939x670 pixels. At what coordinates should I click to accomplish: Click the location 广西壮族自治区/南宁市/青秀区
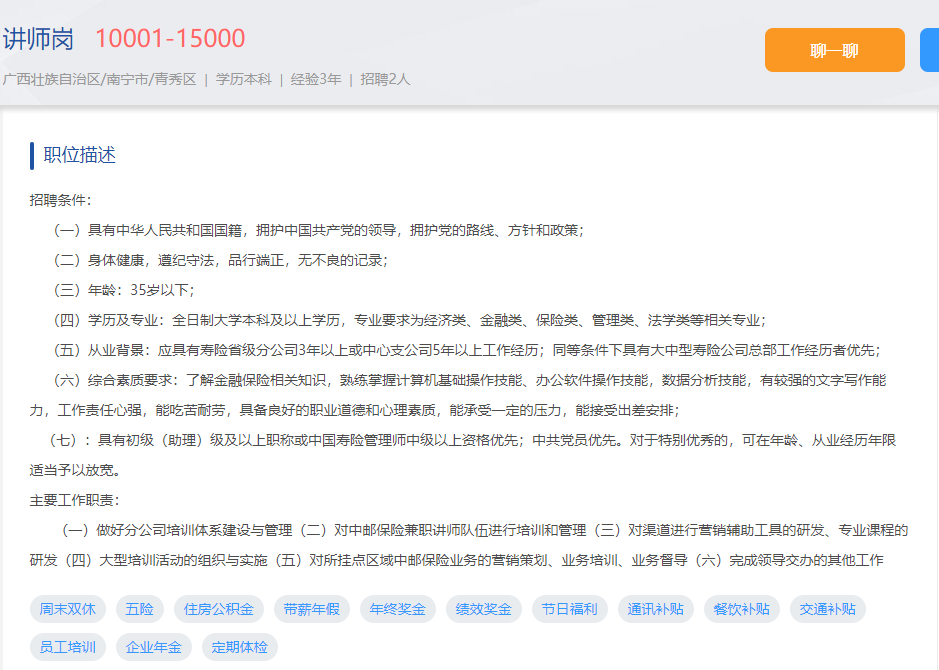(99, 80)
